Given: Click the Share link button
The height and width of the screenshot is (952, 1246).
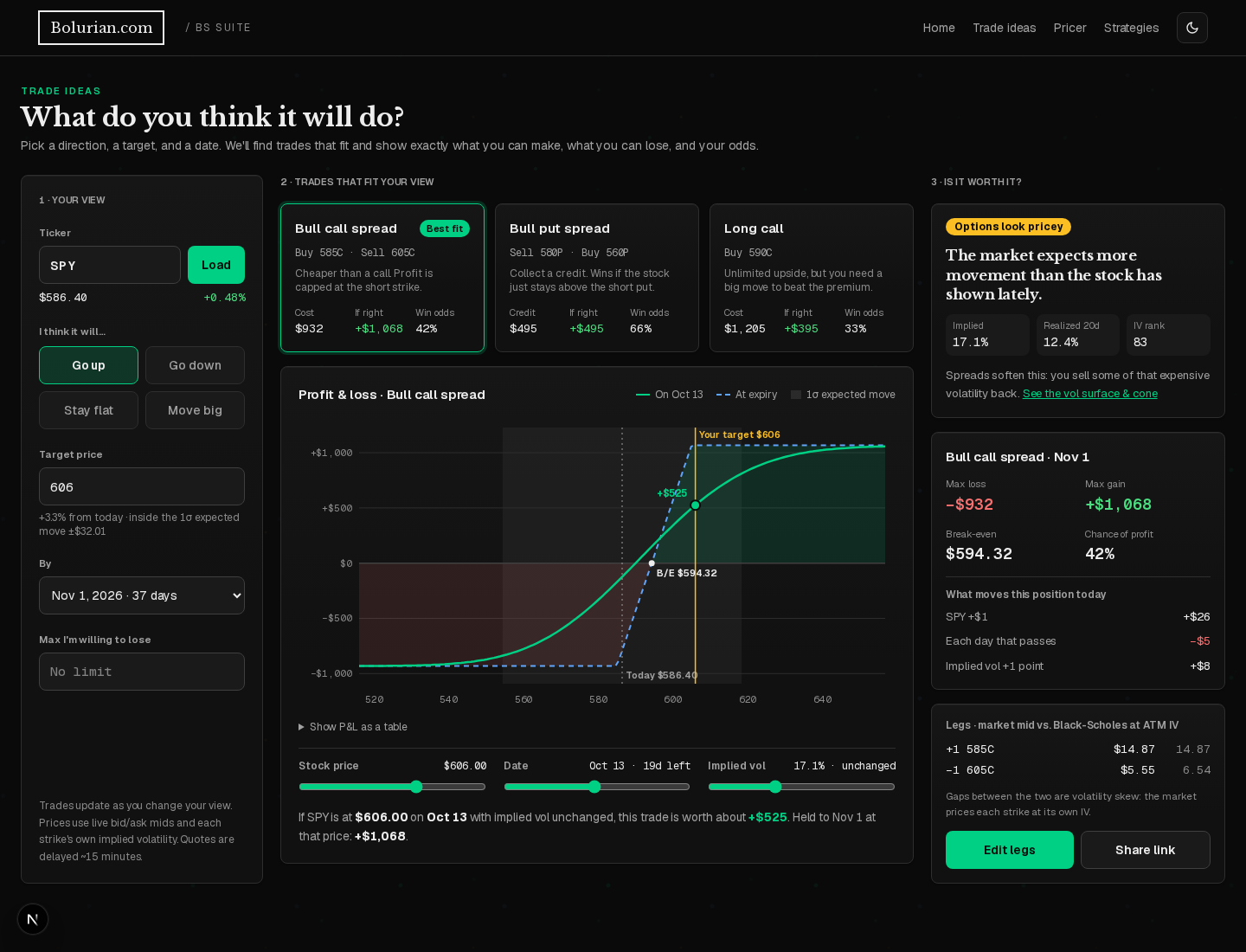Looking at the screenshot, I should (x=1146, y=850).
